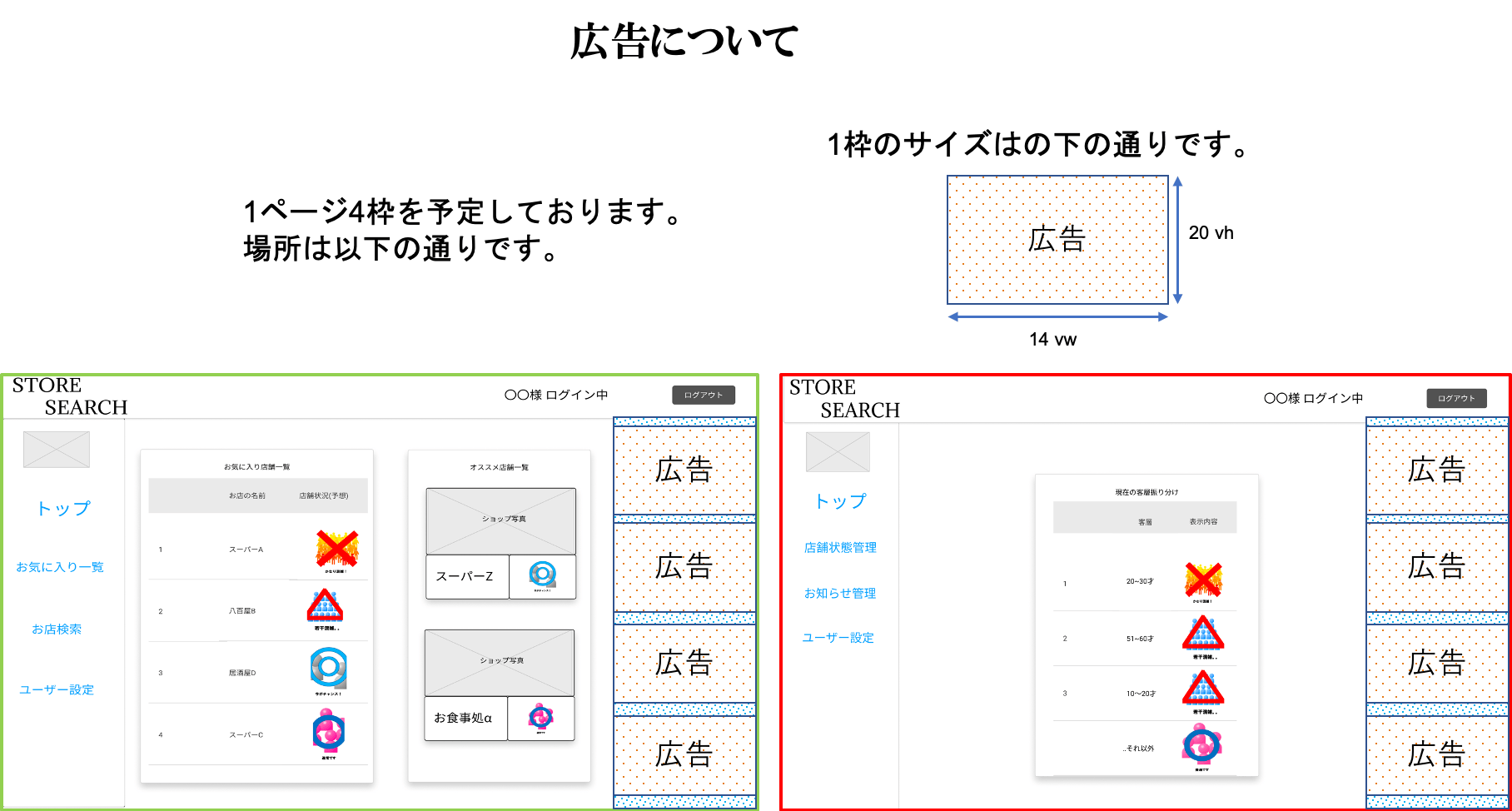The image size is (1512, 811).
Task: Click the pink icon in the それ以外 row
Action: coord(1201,744)
